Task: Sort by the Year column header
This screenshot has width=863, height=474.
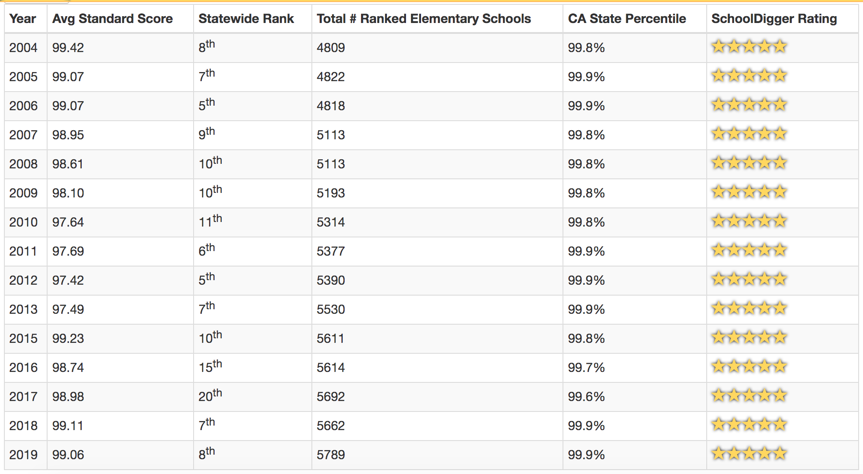Action: tap(22, 19)
